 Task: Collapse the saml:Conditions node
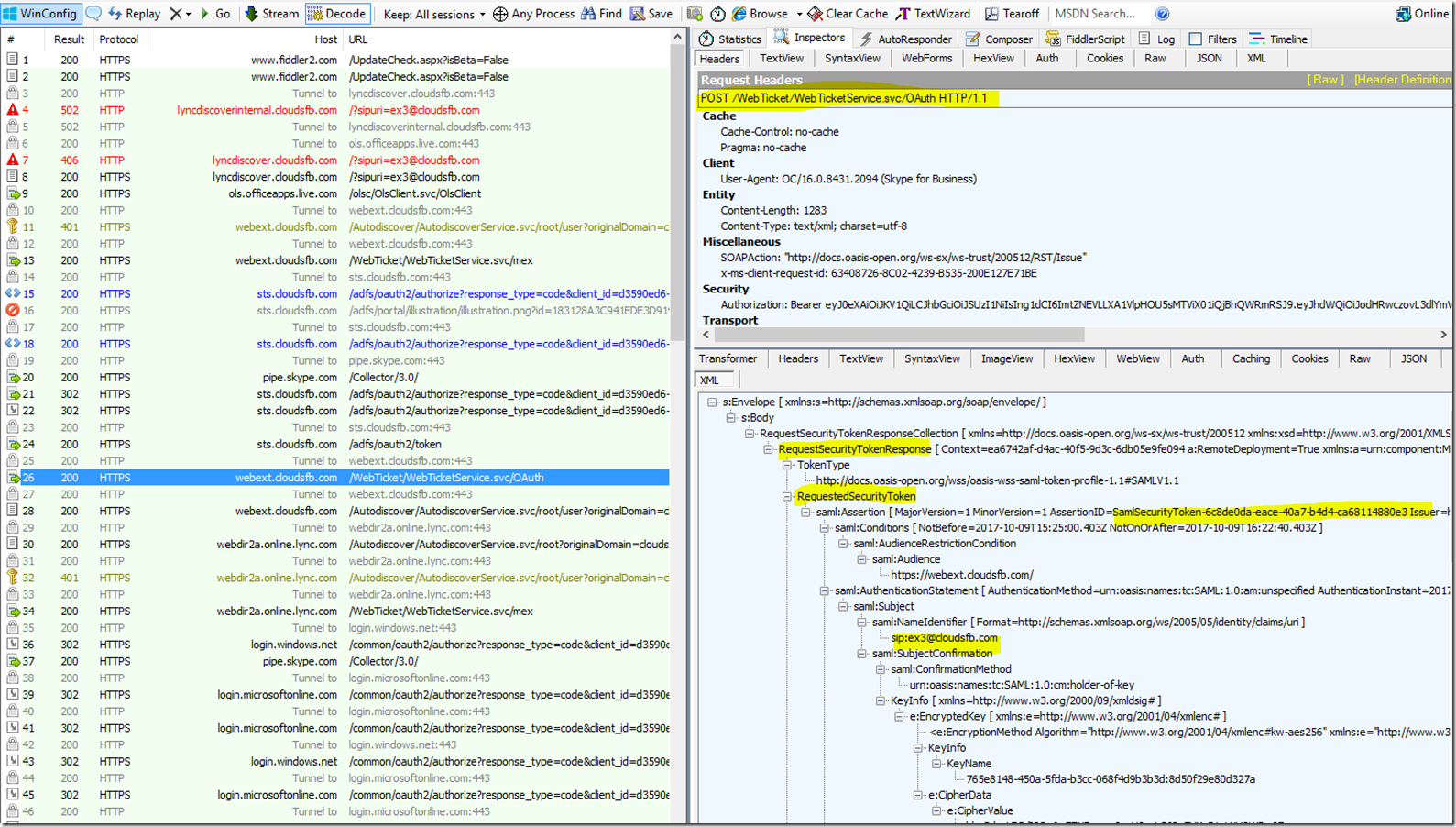[x=824, y=527]
